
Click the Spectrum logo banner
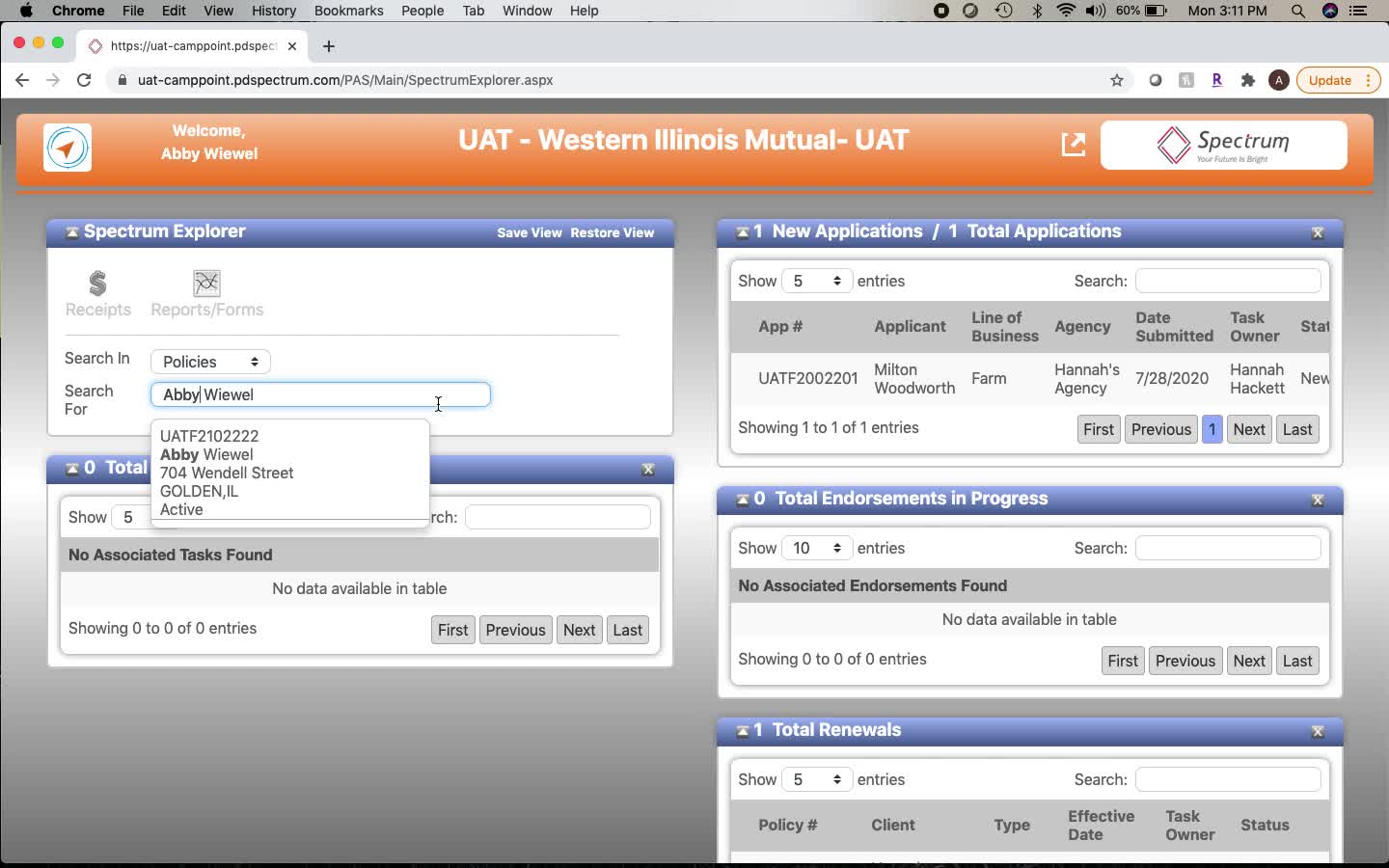tap(1223, 146)
